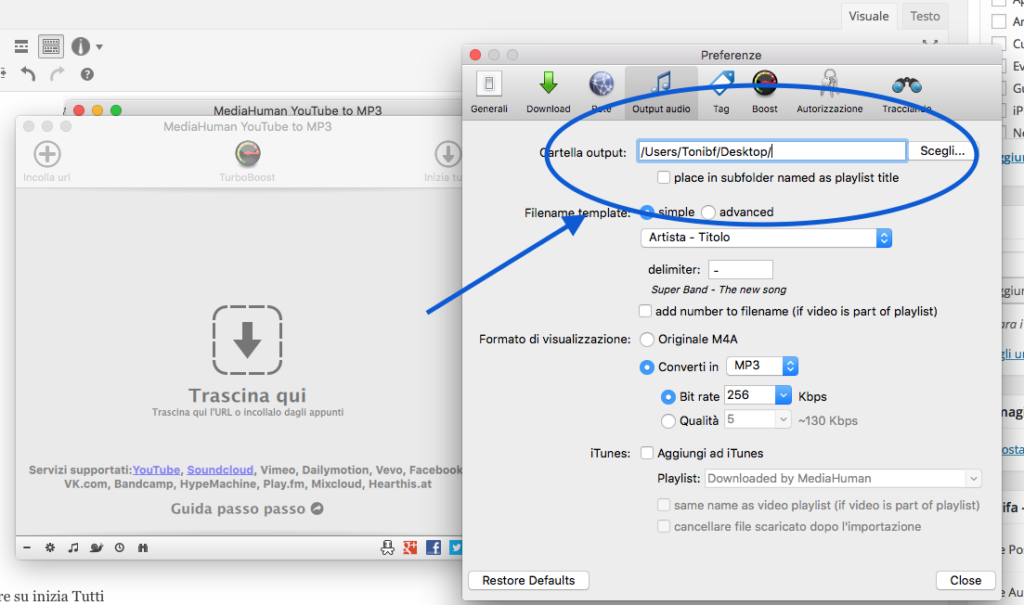Click the Facebook share icon
The width and height of the screenshot is (1024, 605).
pyautogui.click(x=433, y=548)
